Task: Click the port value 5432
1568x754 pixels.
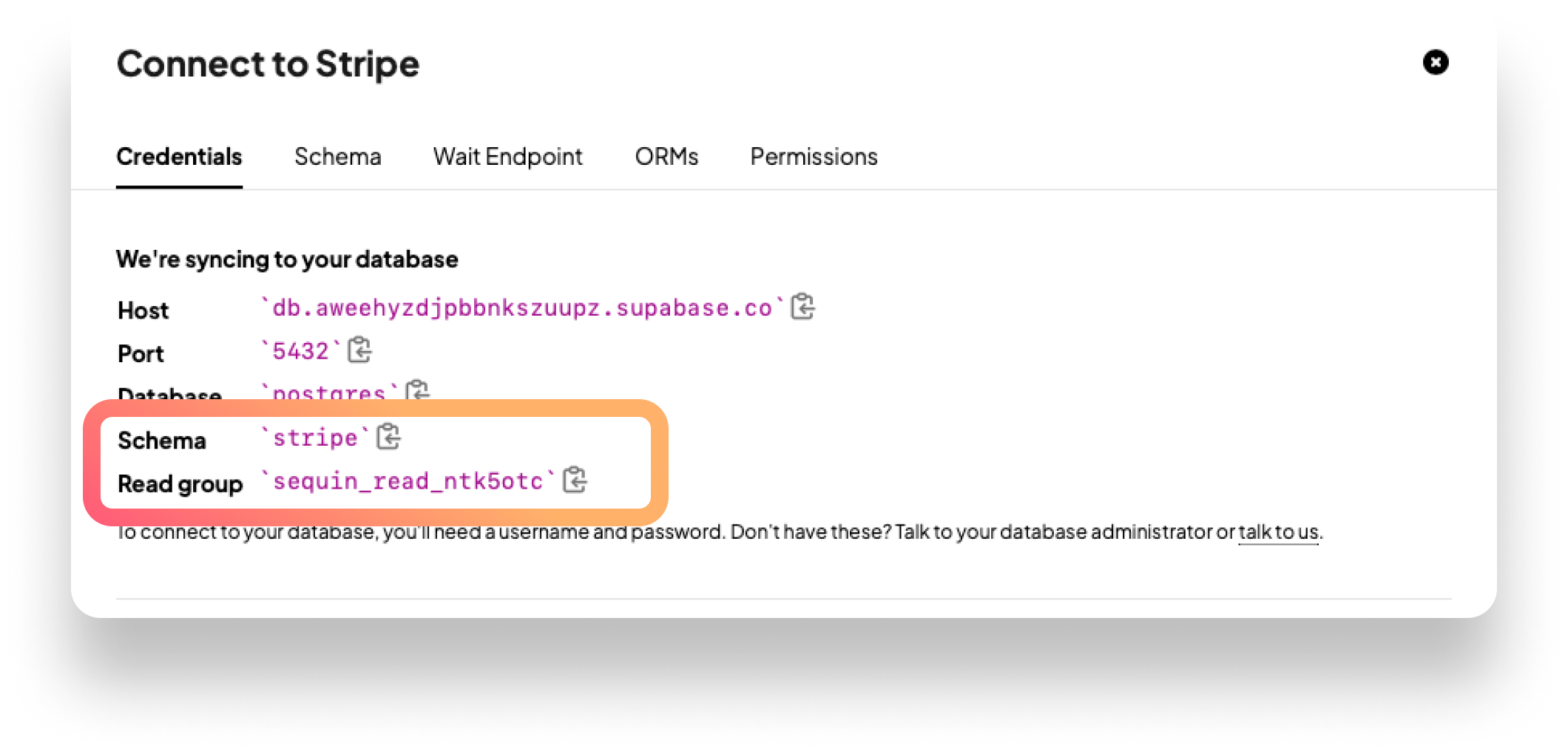Action: (300, 350)
